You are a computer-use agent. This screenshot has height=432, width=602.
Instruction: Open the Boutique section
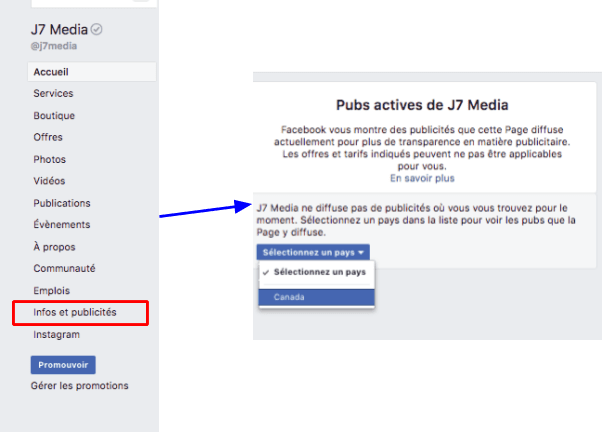(54, 116)
